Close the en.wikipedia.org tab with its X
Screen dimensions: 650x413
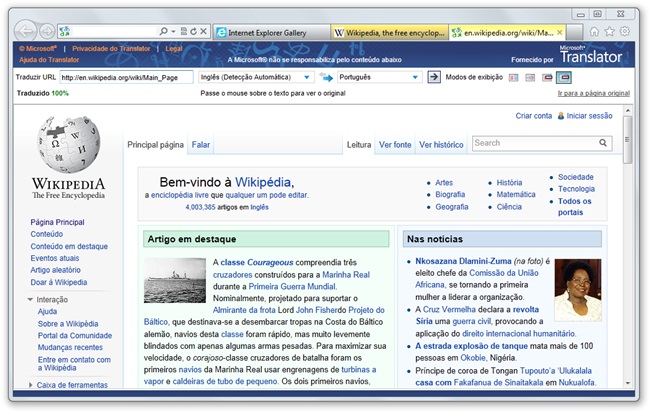(x=560, y=32)
